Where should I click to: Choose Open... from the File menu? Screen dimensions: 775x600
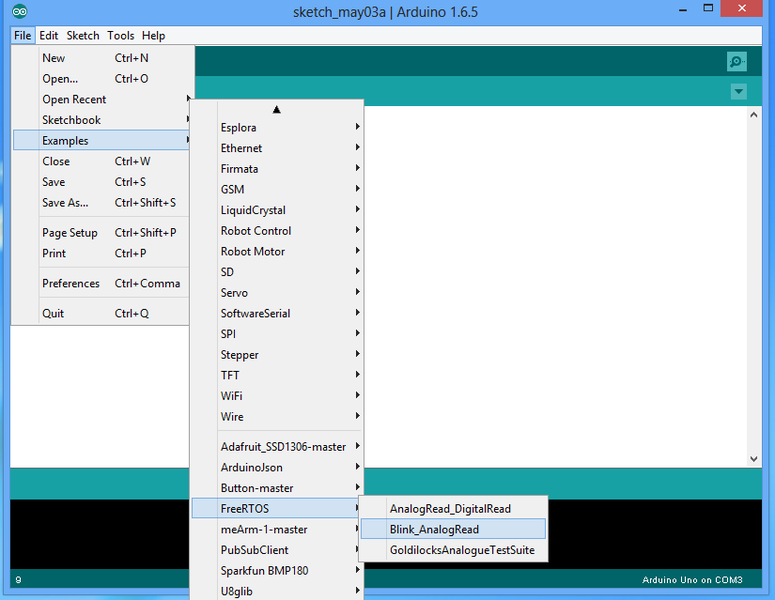(x=101, y=79)
